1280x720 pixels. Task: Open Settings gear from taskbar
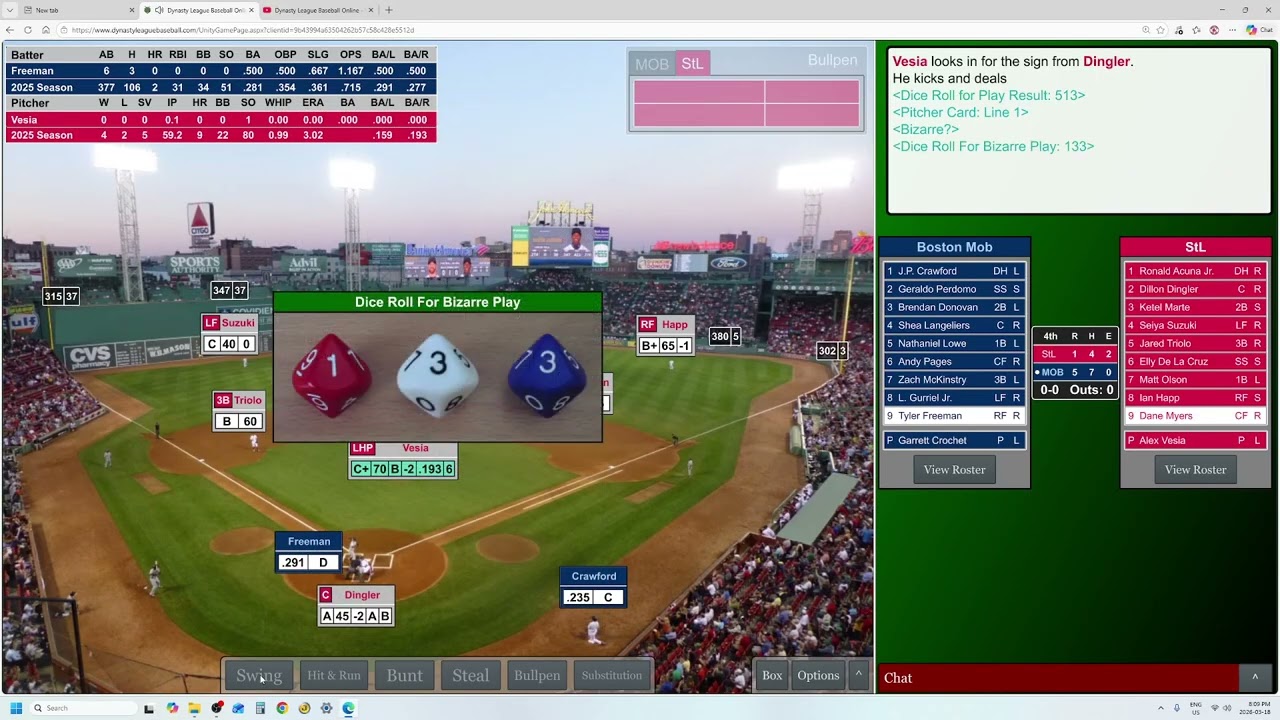326,708
